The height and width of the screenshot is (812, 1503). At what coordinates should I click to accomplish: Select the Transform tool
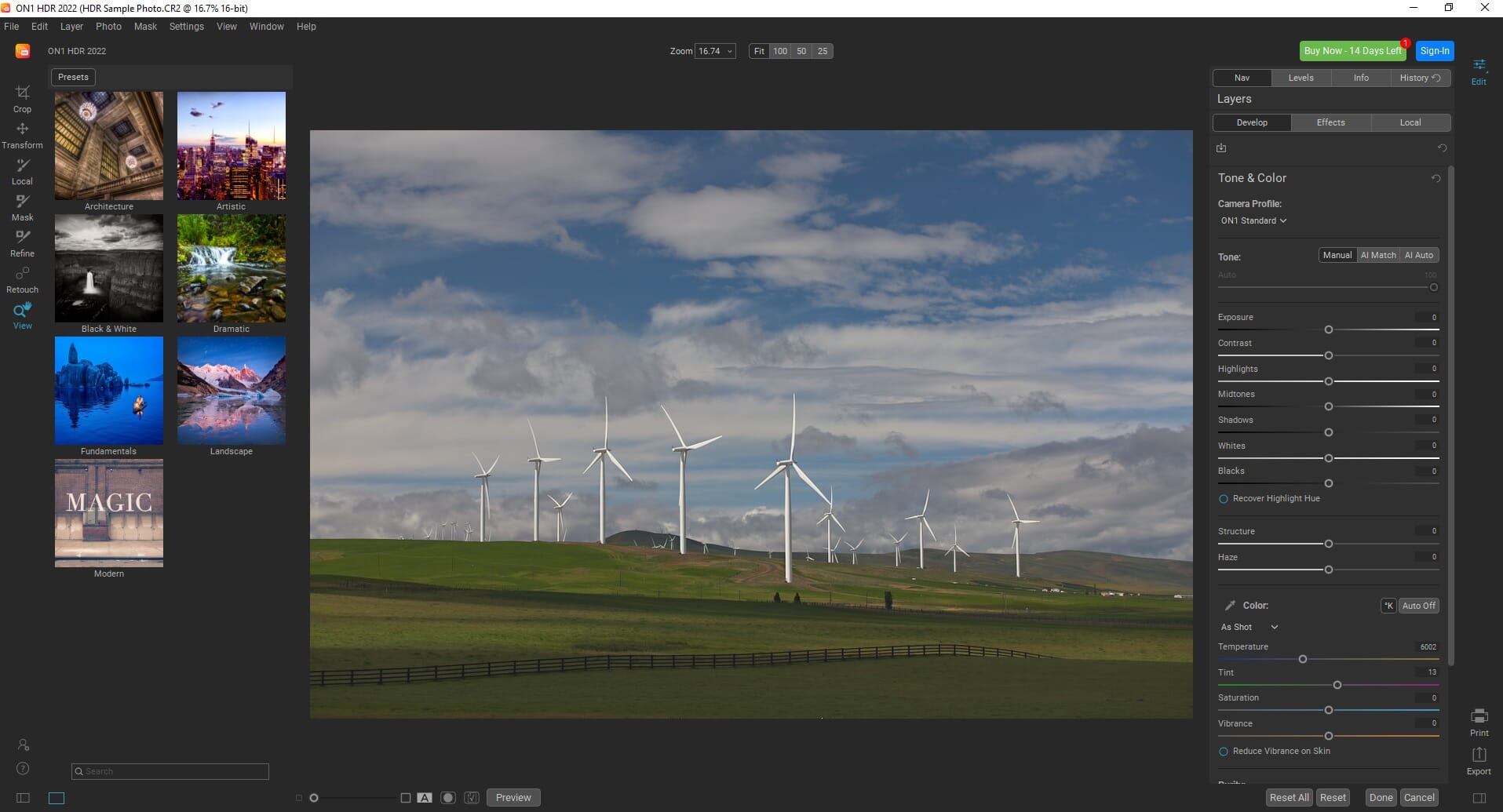tap(22, 135)
